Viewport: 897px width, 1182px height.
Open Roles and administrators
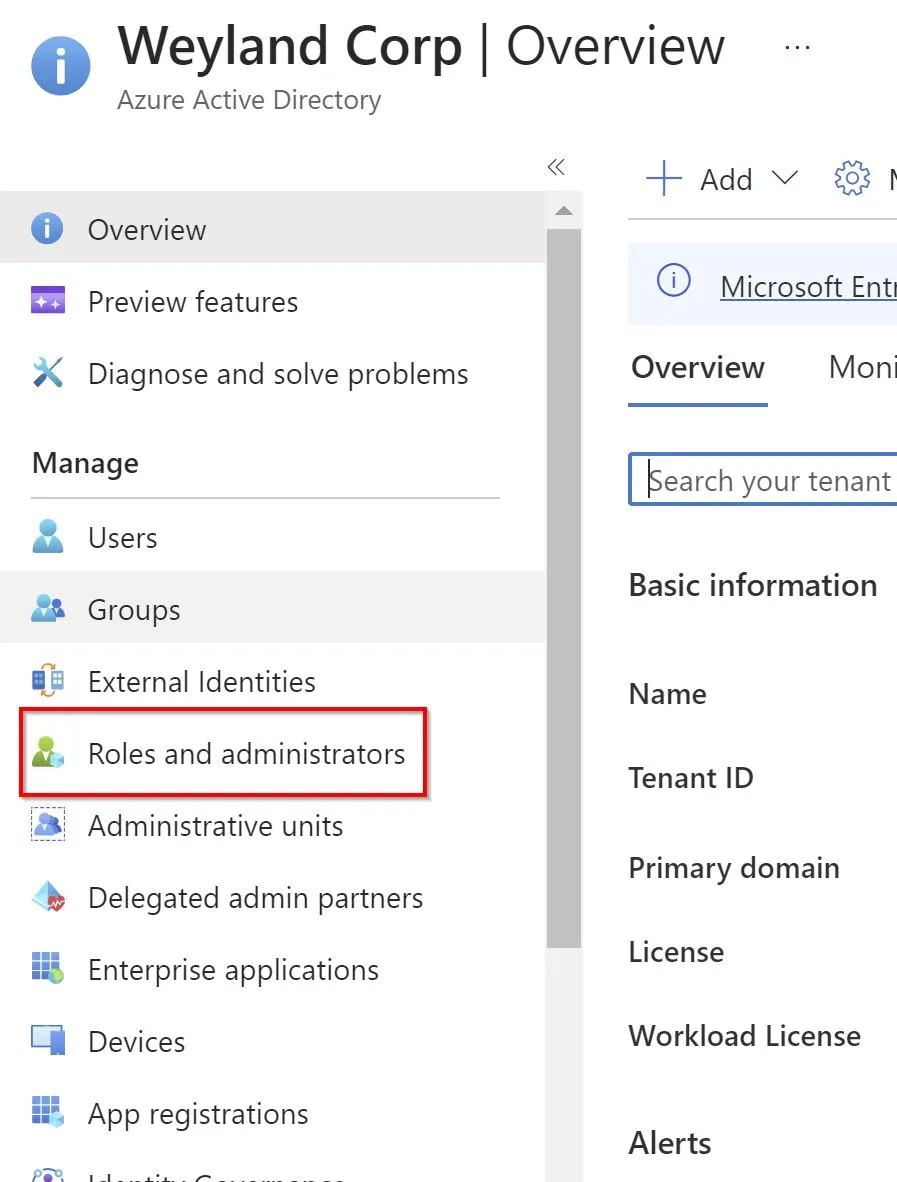[272, 752]
